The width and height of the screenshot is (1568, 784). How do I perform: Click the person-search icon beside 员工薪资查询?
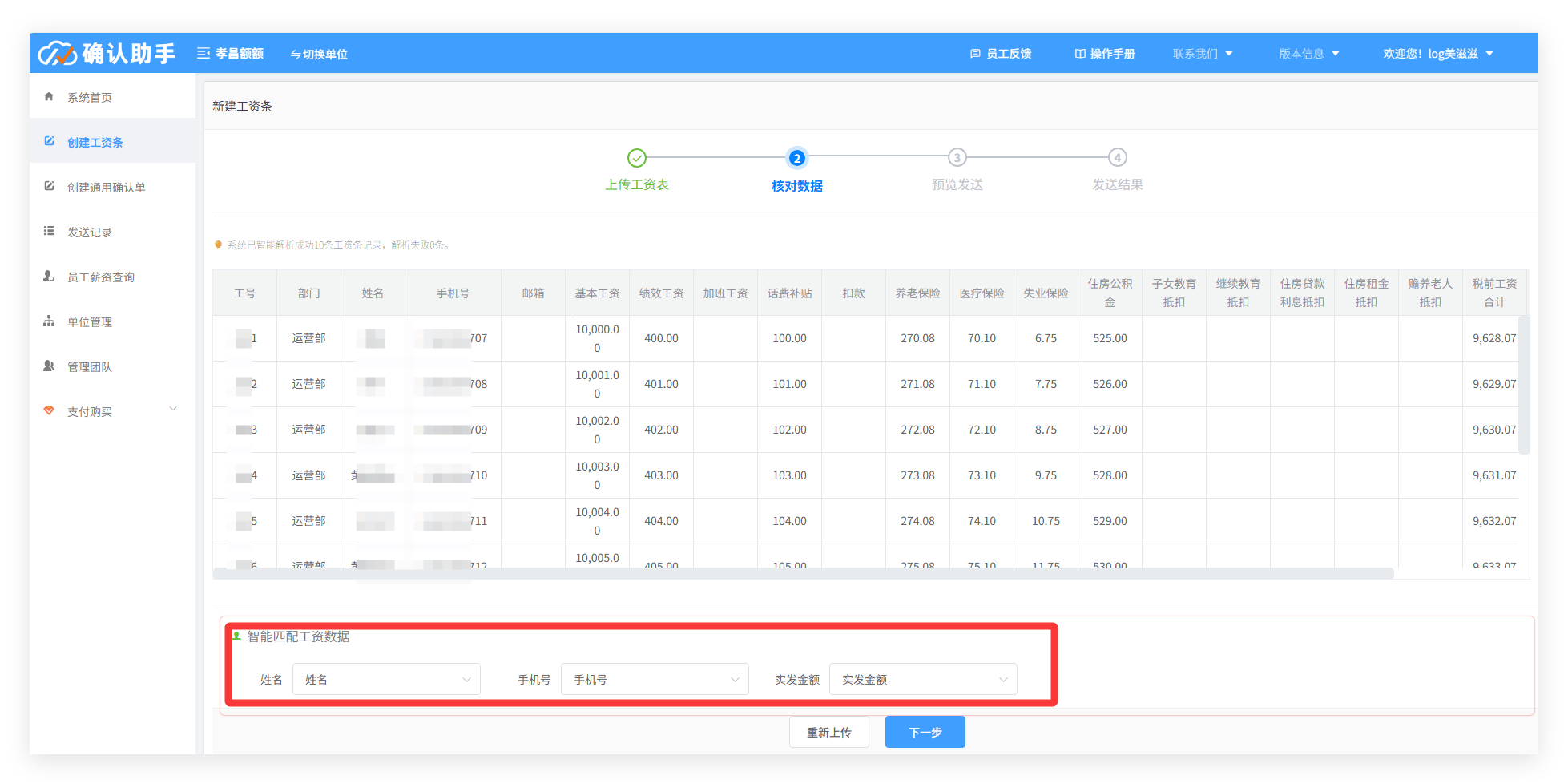49,277
